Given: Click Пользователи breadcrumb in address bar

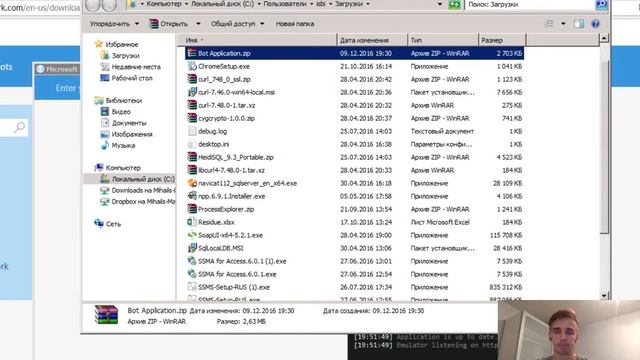Looking at the screenshot, I should pyautogui.click(x=285, y=4).
